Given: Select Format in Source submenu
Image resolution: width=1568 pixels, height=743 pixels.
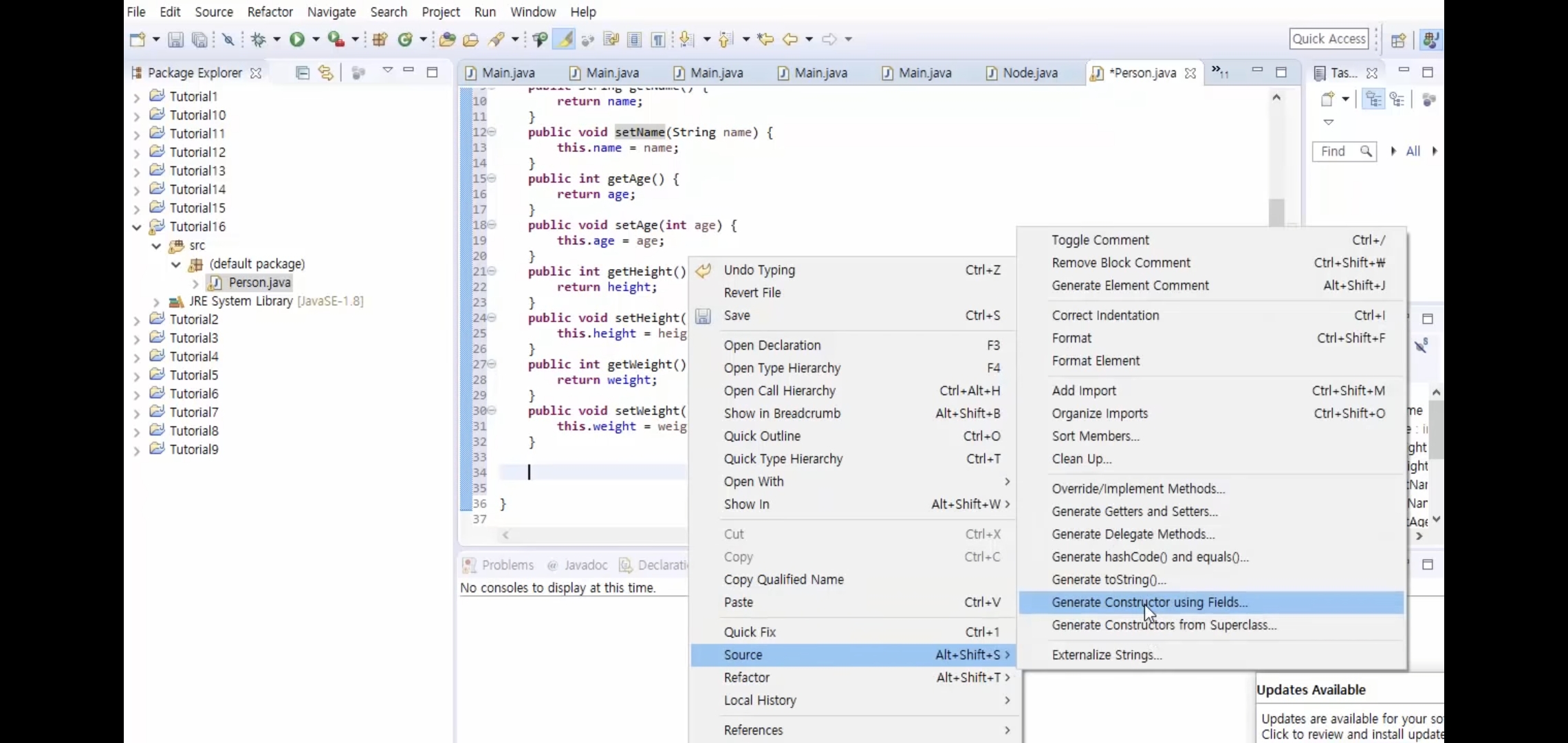Looking at the screenshot, I should tap(1211, 338).
